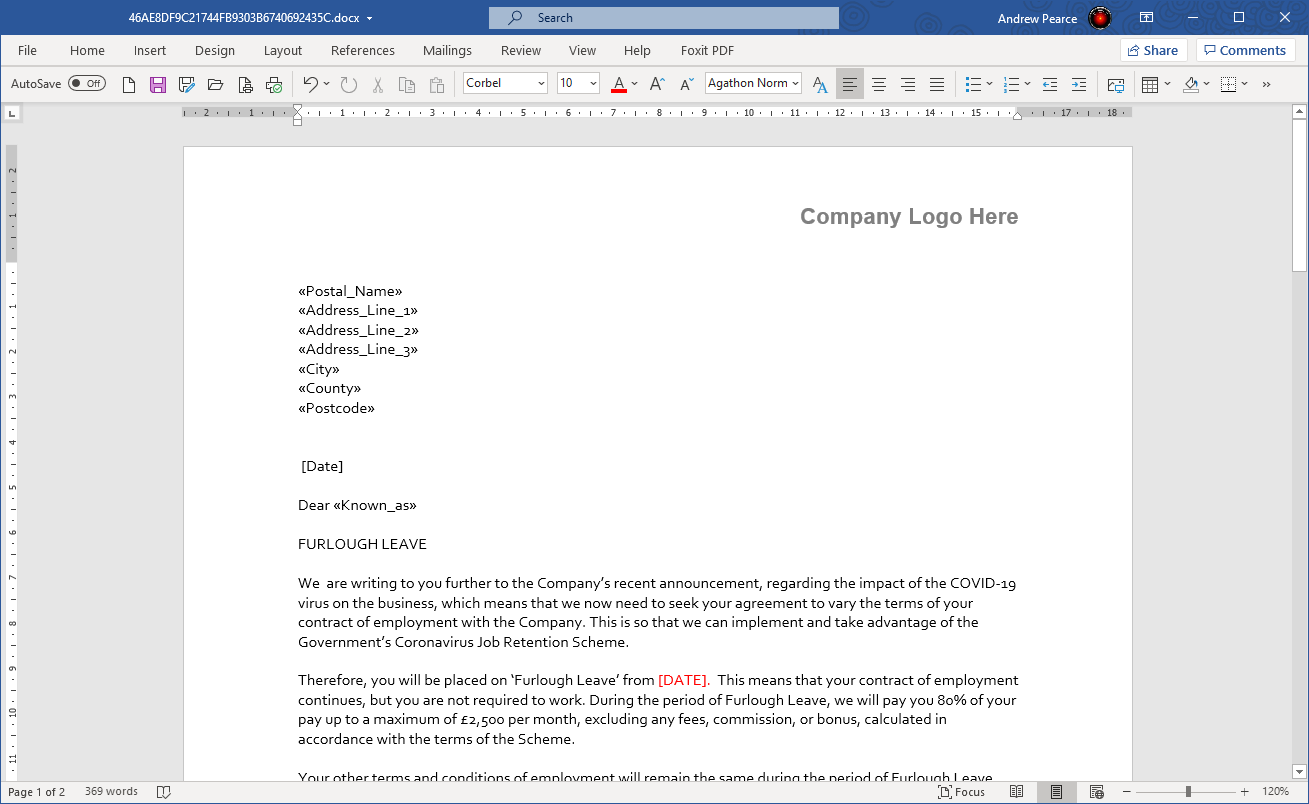Open the Insert Picture icon on the ribbon
1309x804 pixels.
tap(1115, 84)
